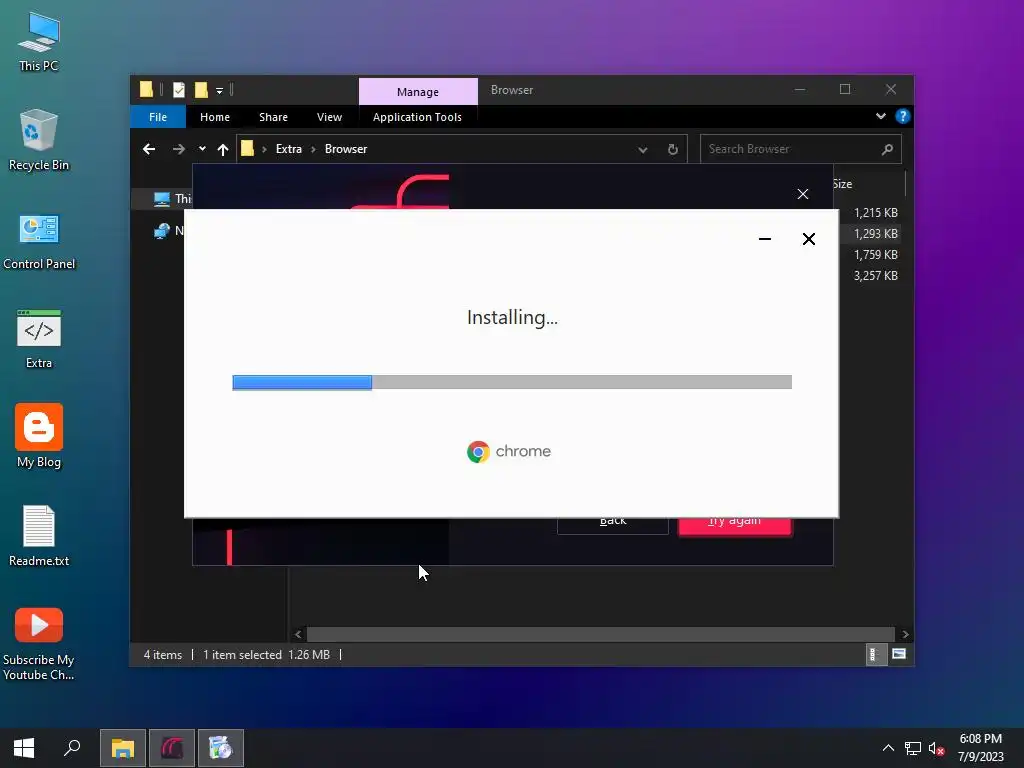Open the Home ribbon tab
The height and width of the screenshot is (768, 1024).
[x=215, y=117]
